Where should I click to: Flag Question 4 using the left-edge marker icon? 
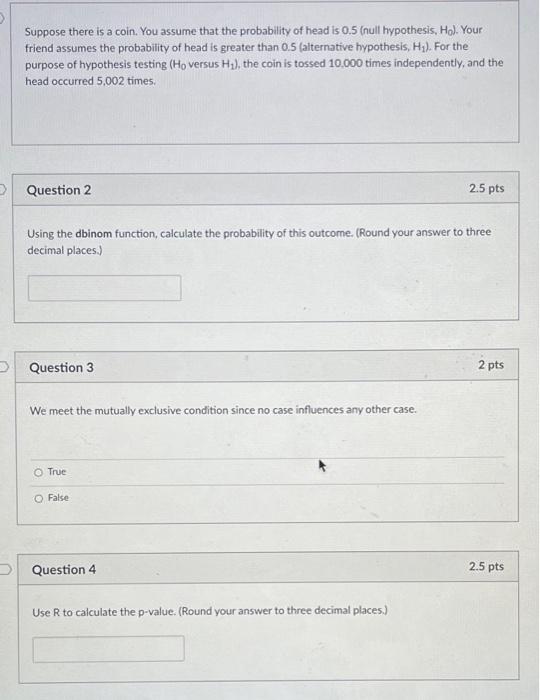tap(4, 569)
